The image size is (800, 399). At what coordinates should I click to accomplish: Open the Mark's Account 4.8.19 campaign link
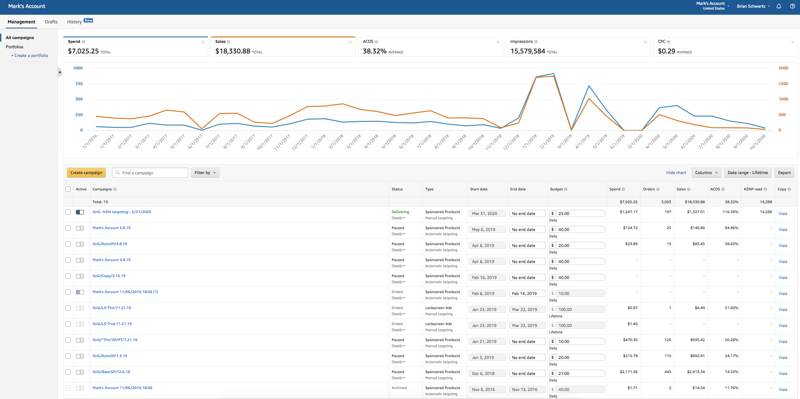tap(111, 259)
